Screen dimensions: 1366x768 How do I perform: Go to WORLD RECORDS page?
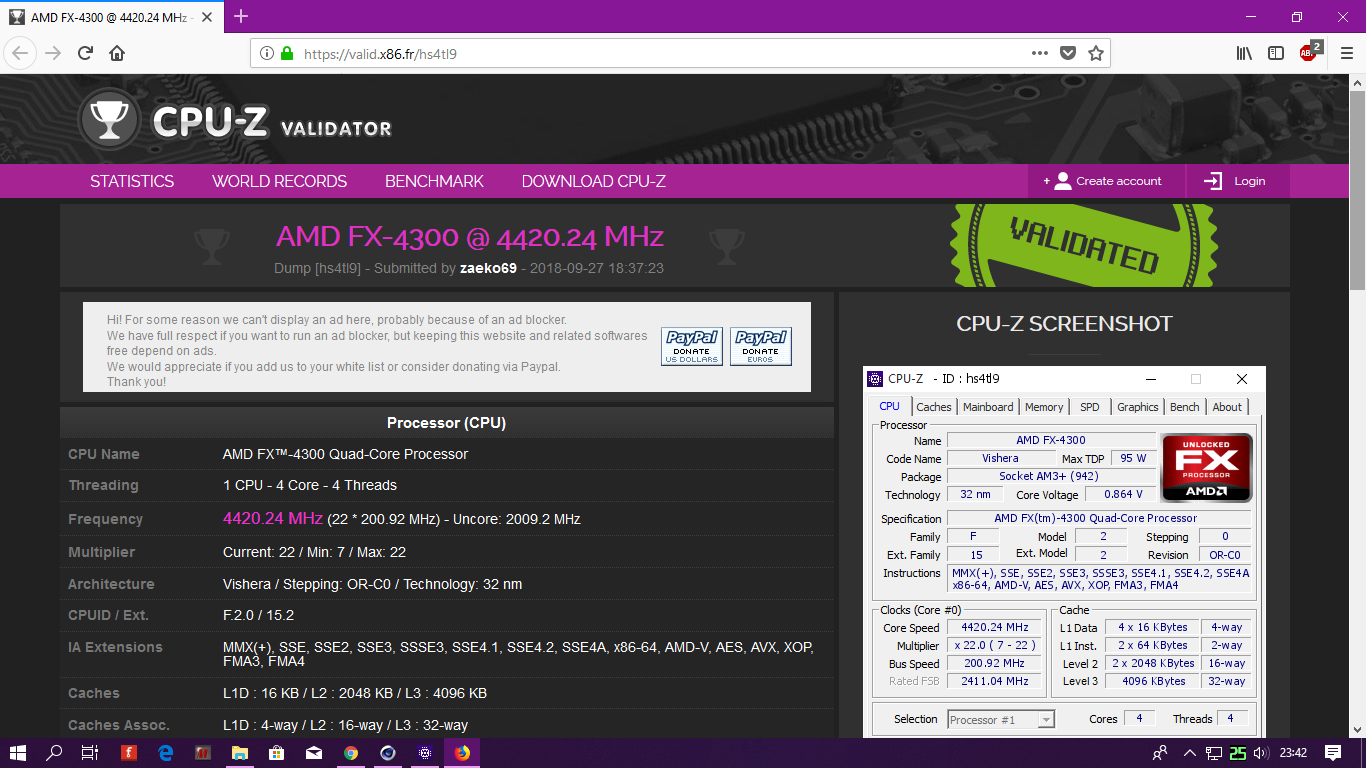point(279,181)
